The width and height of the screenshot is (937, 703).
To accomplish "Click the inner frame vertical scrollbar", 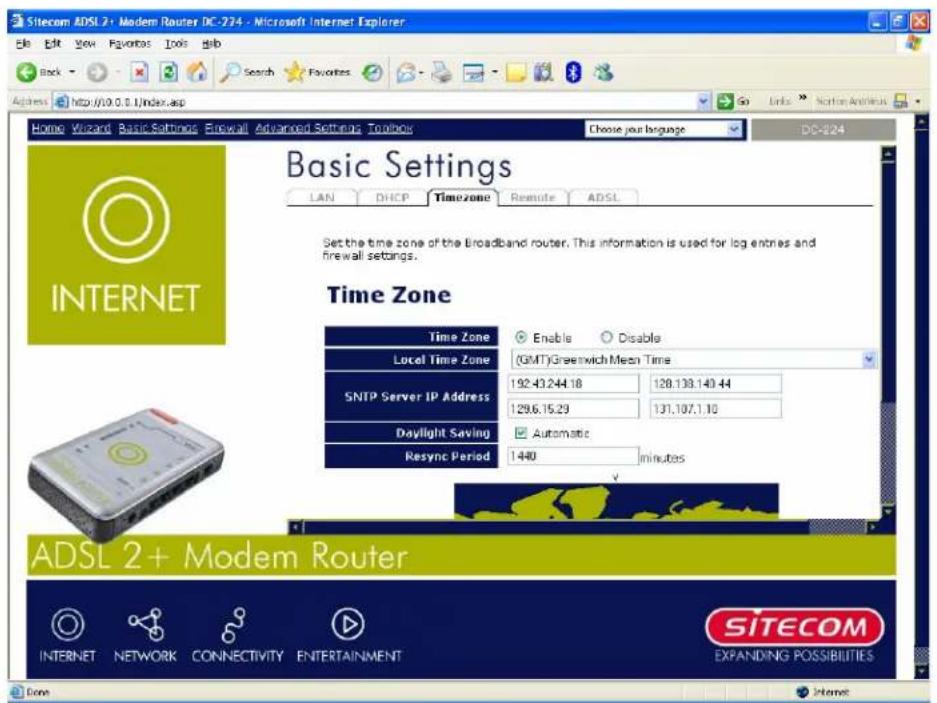I will pyautogui.click(x=889, y=332).
